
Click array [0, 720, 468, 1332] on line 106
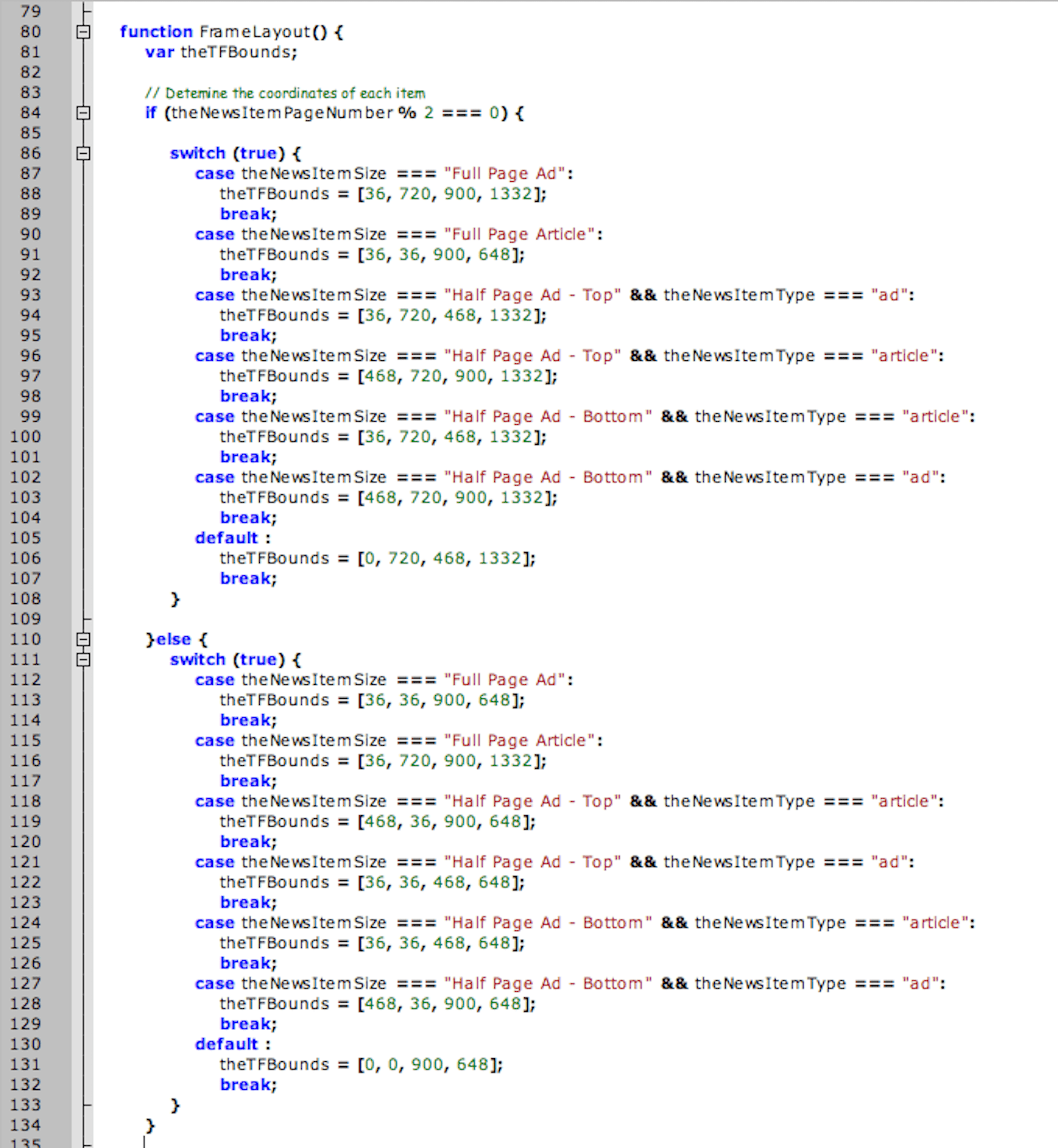444,558
